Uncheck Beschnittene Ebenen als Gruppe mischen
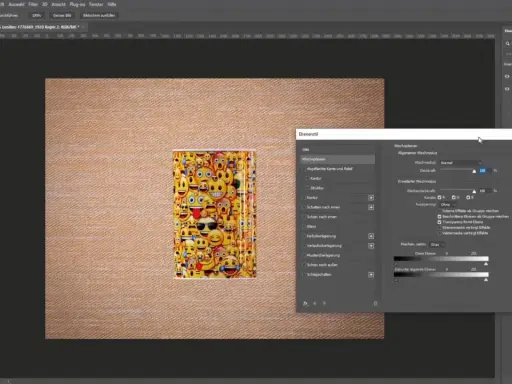 click(x=439, y=217)
